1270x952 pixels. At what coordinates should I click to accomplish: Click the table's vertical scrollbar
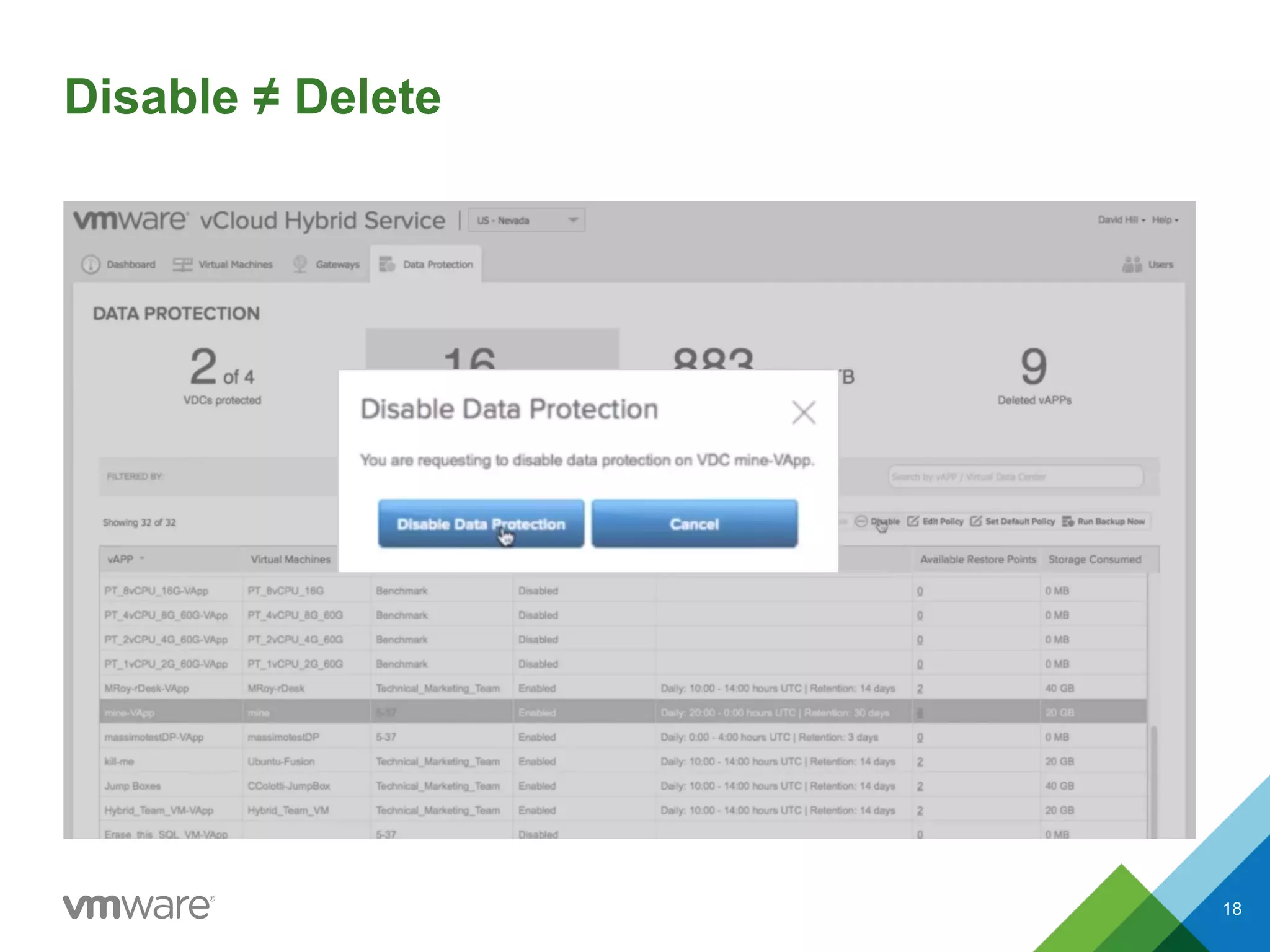click(x=1153, y=781)
